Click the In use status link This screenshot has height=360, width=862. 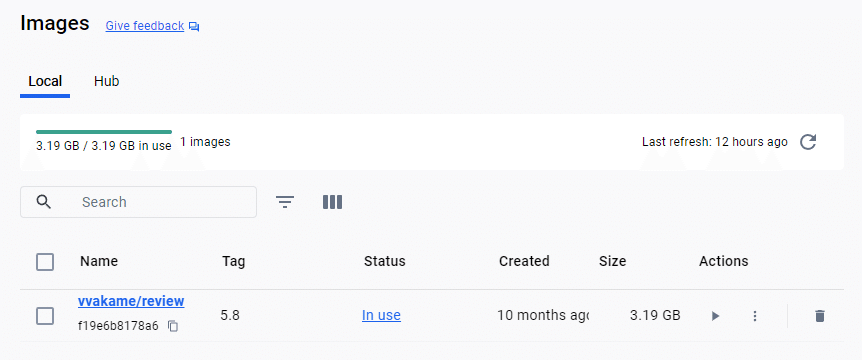[381, 315]
